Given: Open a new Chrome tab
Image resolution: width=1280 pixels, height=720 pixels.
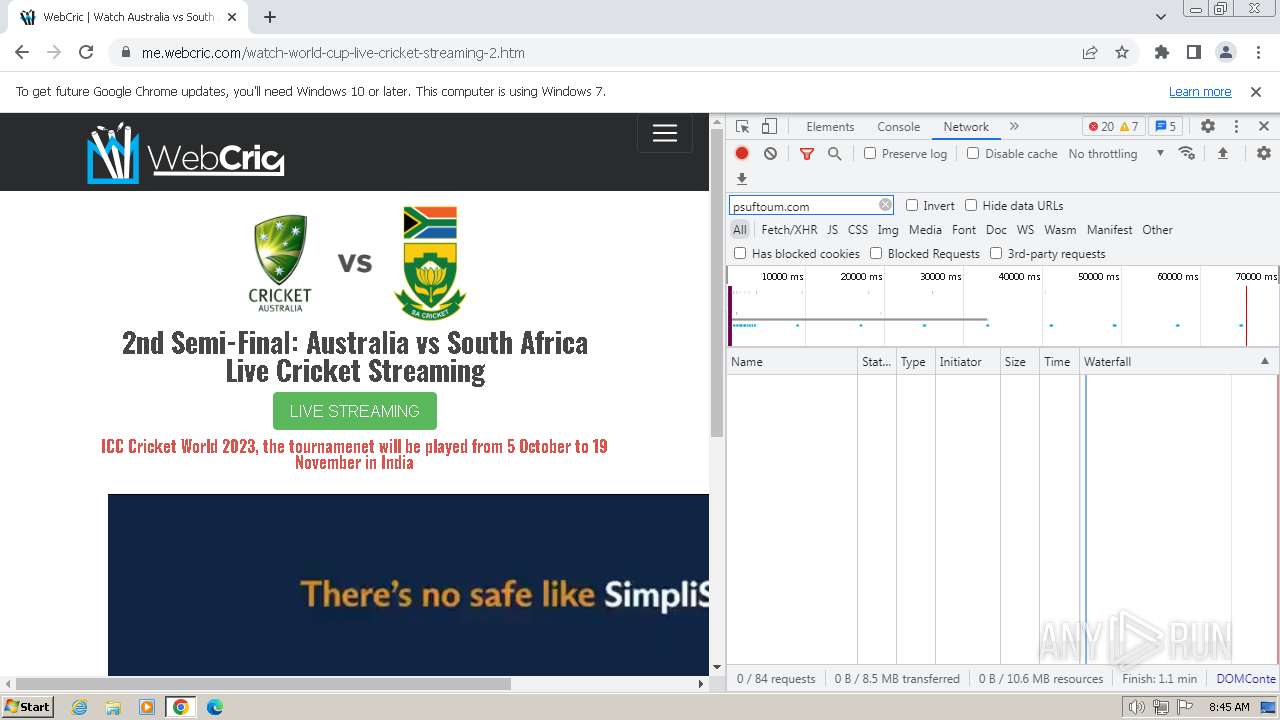Looking at the screenshot, I should point(270,17).
